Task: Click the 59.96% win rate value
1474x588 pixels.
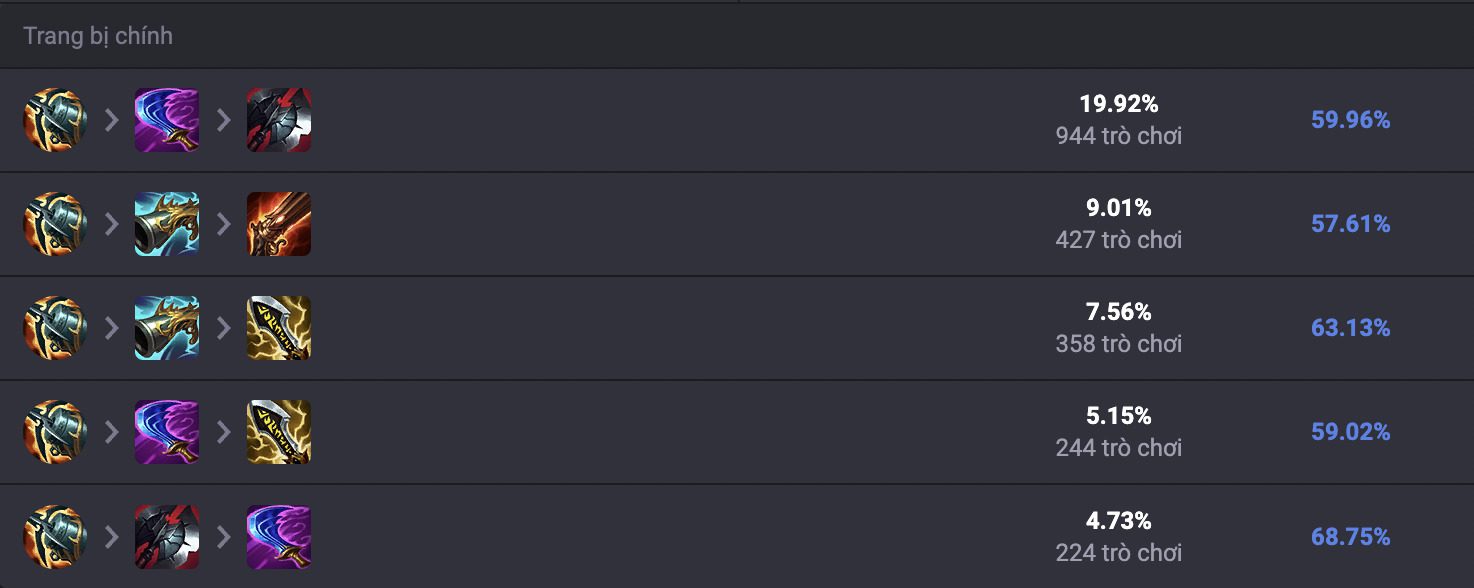Action: tap(1350, 120)
